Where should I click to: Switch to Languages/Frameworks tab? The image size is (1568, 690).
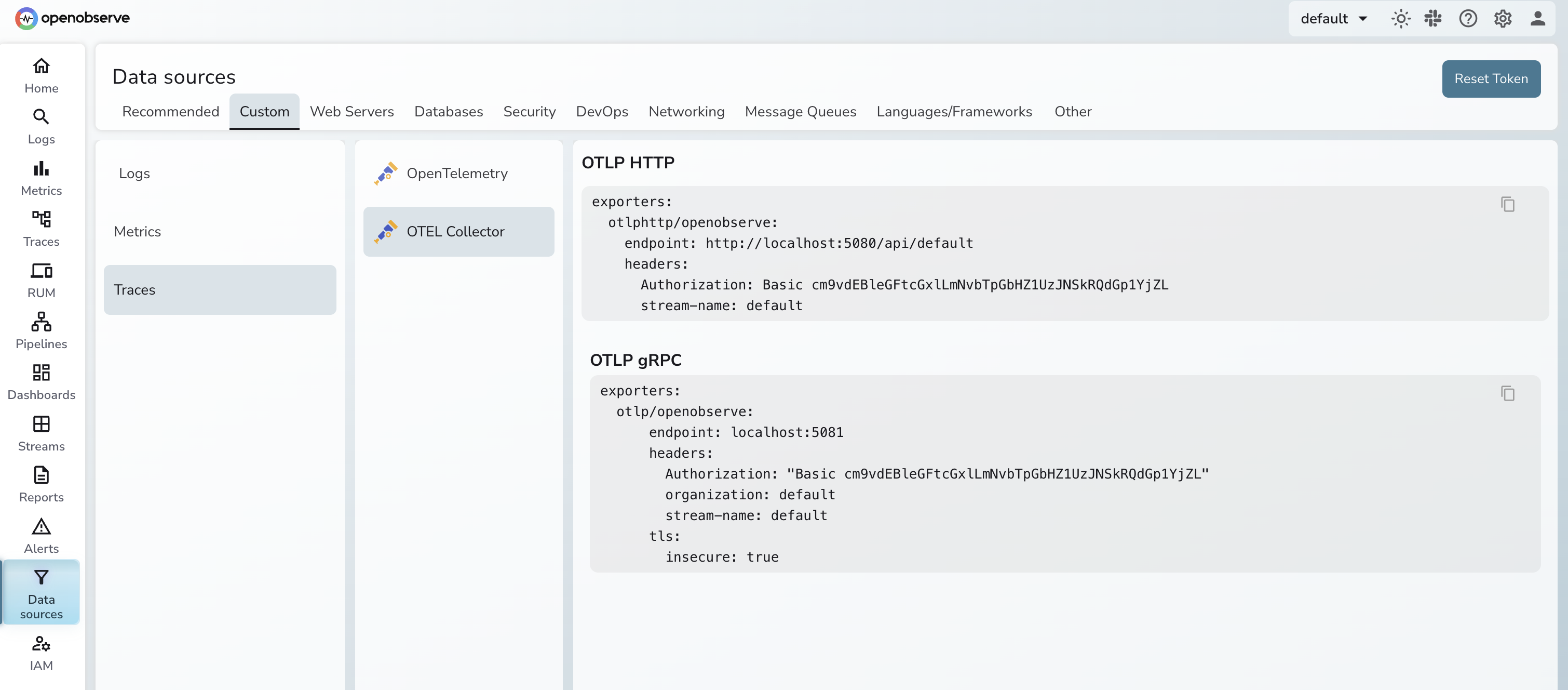click(954, 111)
